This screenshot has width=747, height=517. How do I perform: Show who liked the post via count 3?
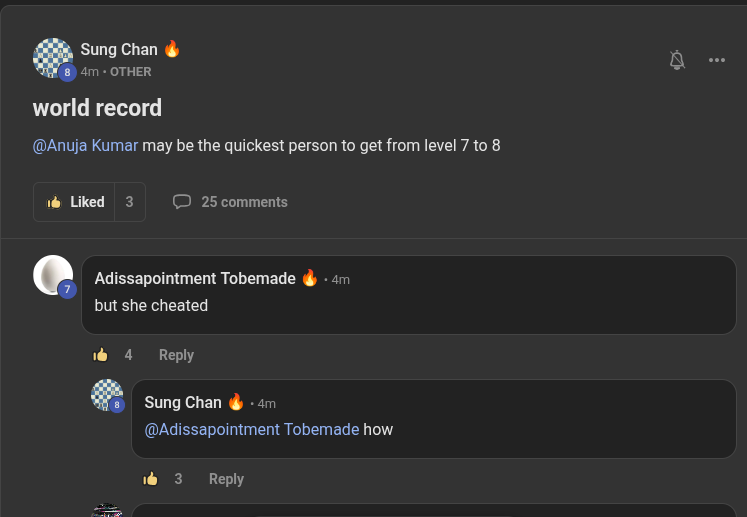click(129, 202)
